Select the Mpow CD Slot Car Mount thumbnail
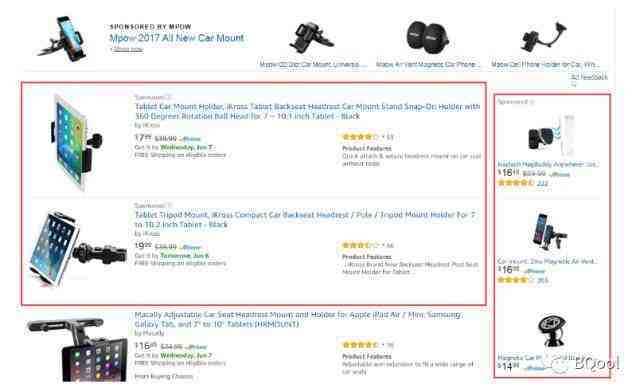640x392 pixels. (312, 39)
